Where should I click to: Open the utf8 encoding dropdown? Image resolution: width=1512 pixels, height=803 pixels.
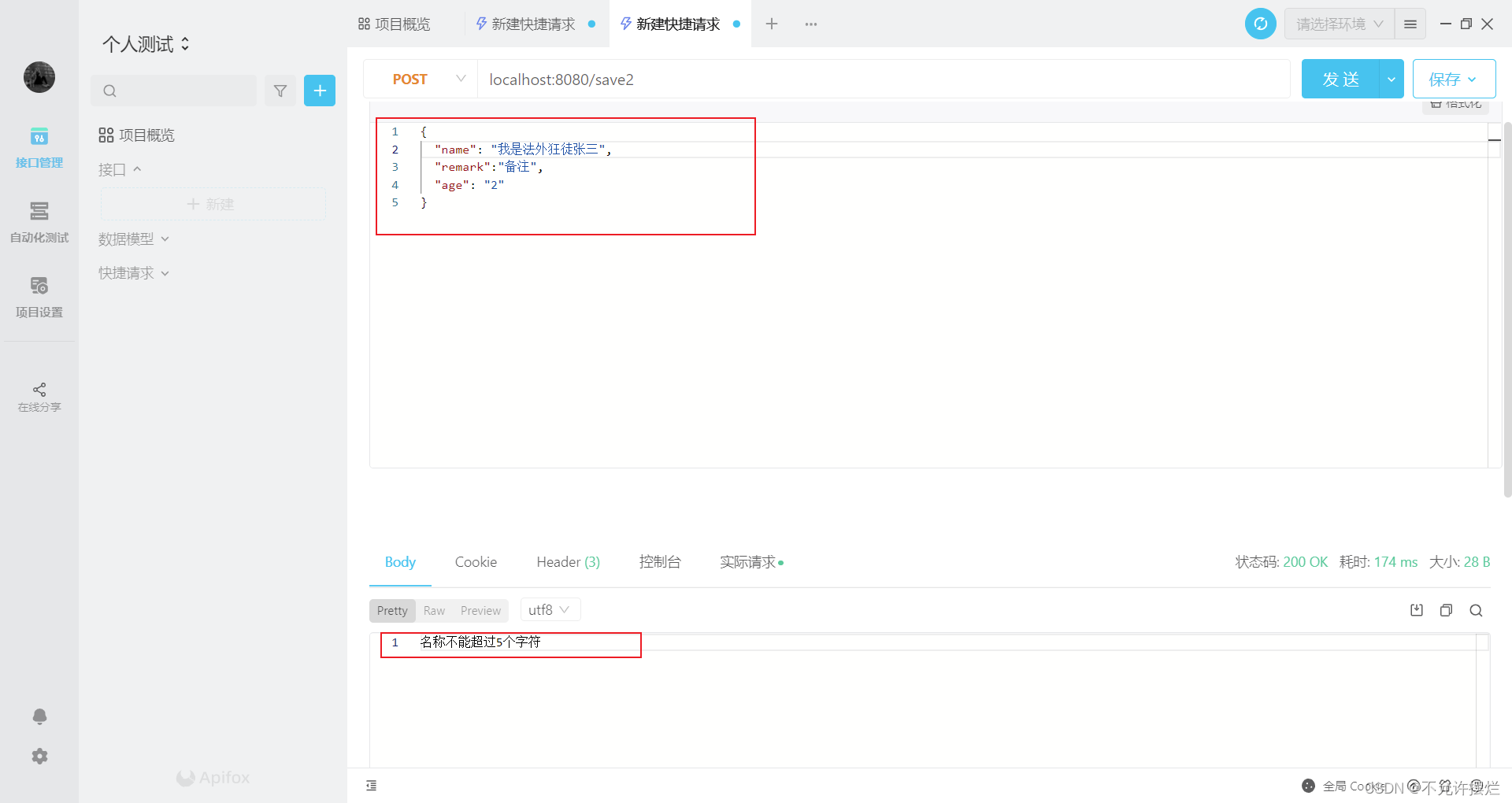click(549, 609)
